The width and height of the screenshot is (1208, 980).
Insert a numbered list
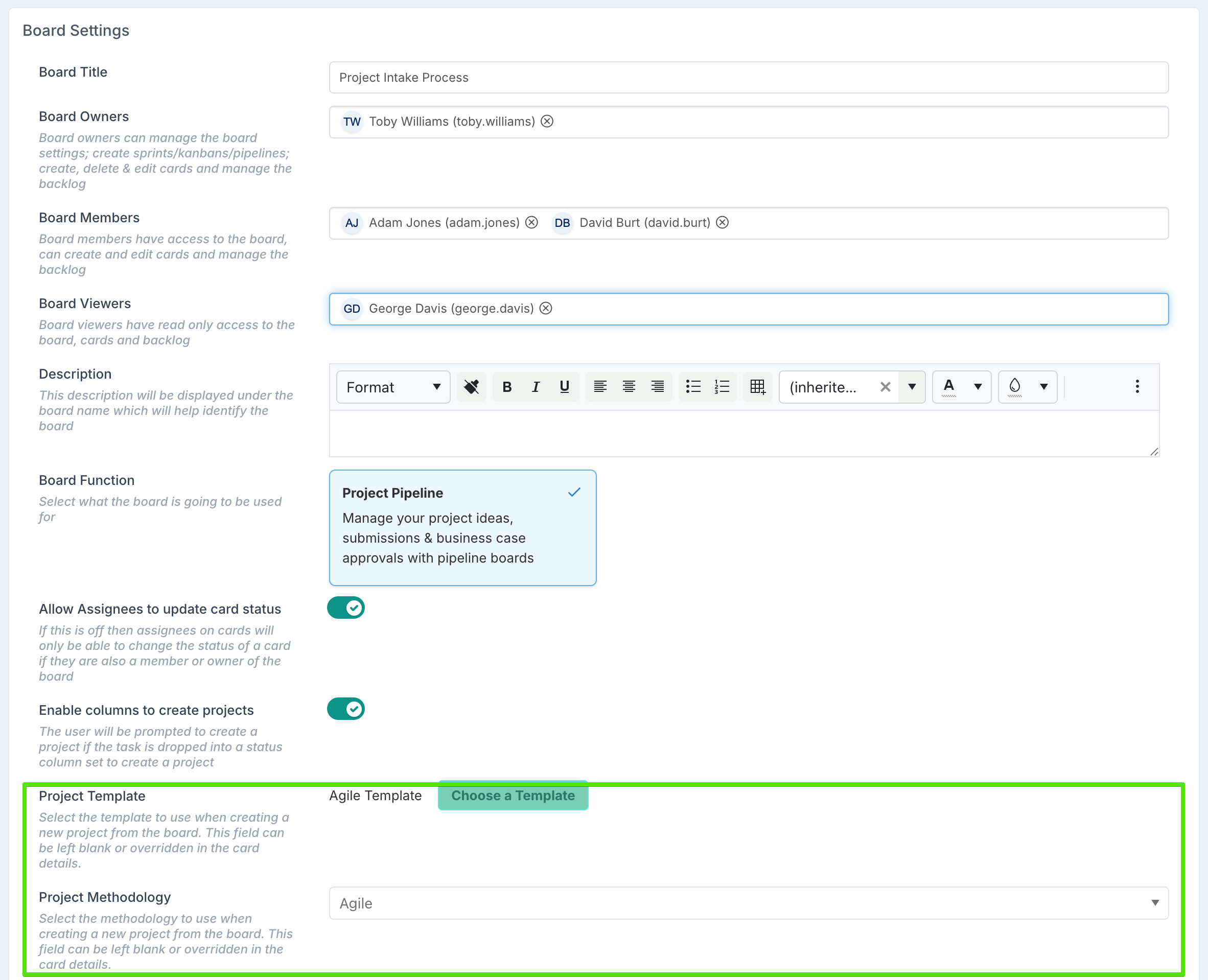tap(722, 387)
